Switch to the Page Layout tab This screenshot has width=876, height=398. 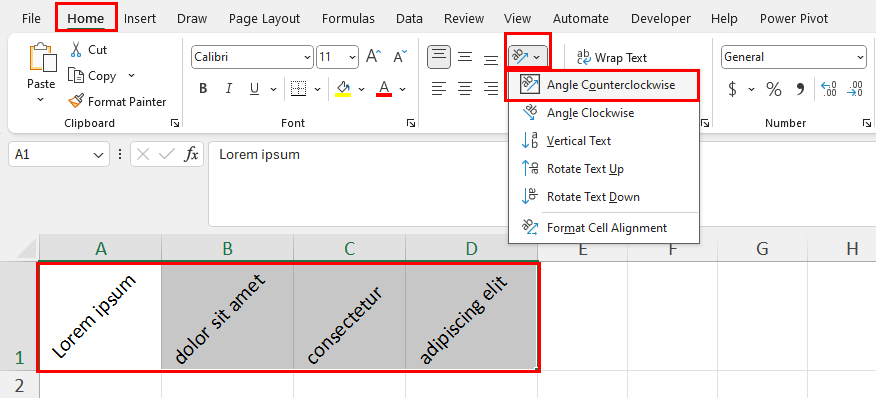[x=264, y=18]
